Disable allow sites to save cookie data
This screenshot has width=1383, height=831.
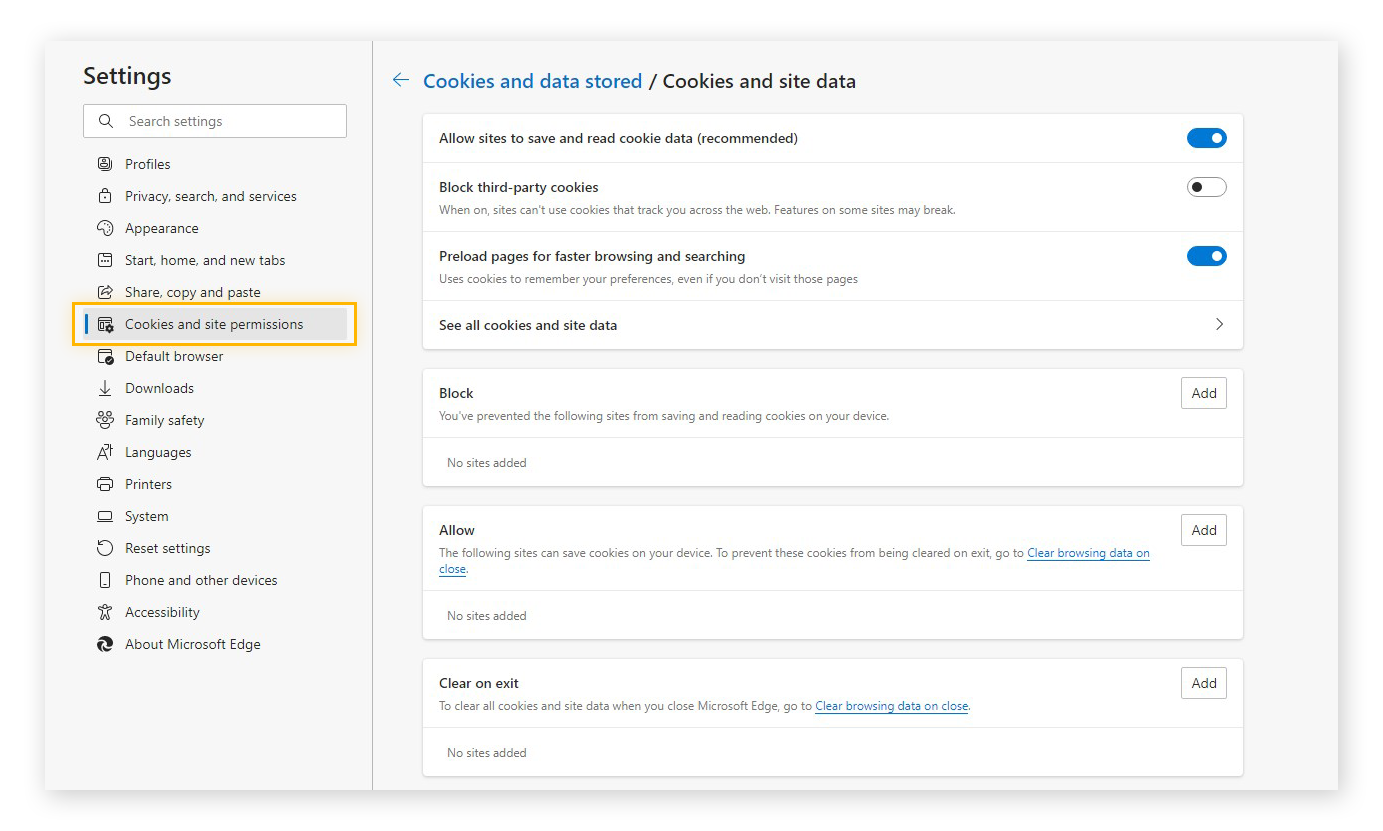coord(1206,138)
